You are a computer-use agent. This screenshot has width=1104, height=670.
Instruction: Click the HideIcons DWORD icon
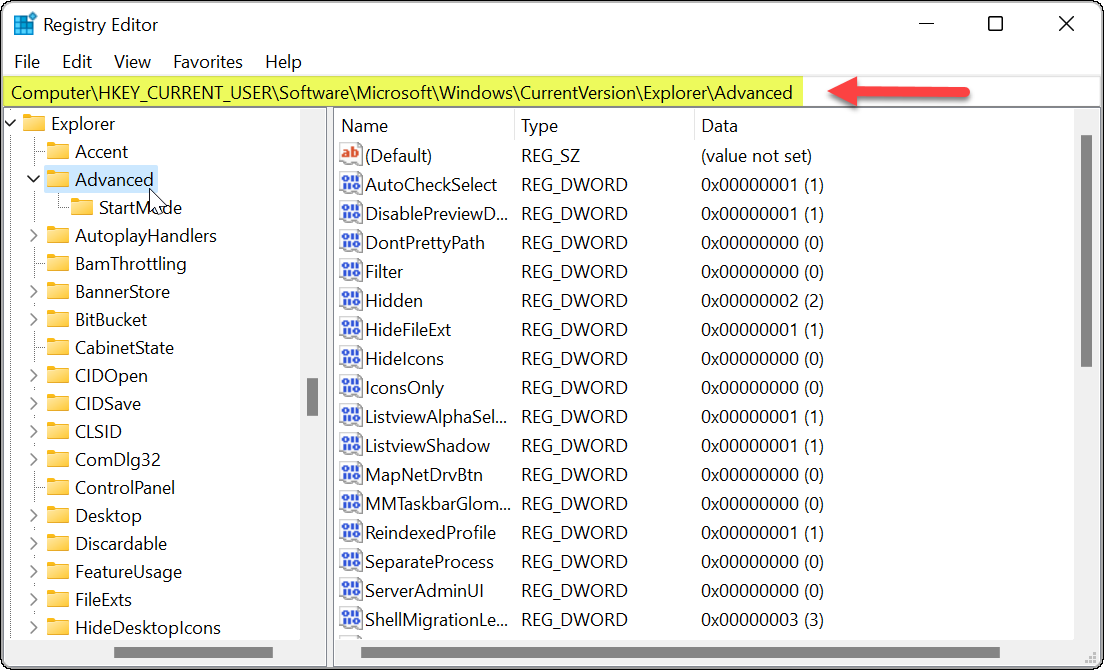350,359
